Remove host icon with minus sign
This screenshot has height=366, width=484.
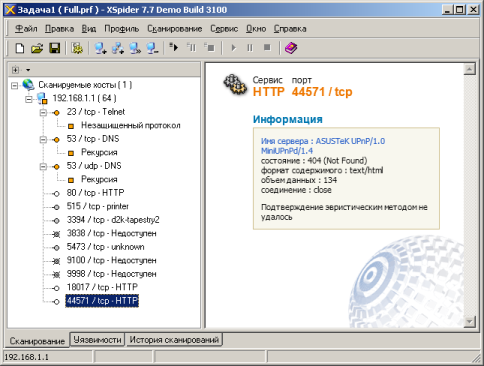152,48
